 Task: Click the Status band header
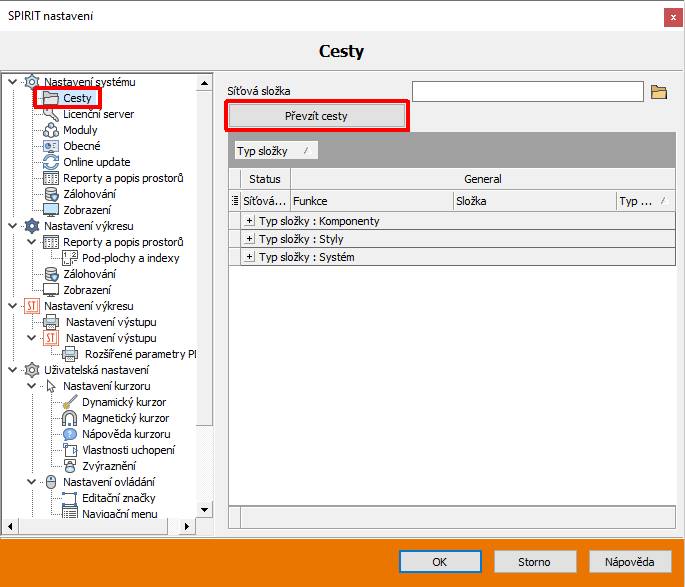coord(265,179)
